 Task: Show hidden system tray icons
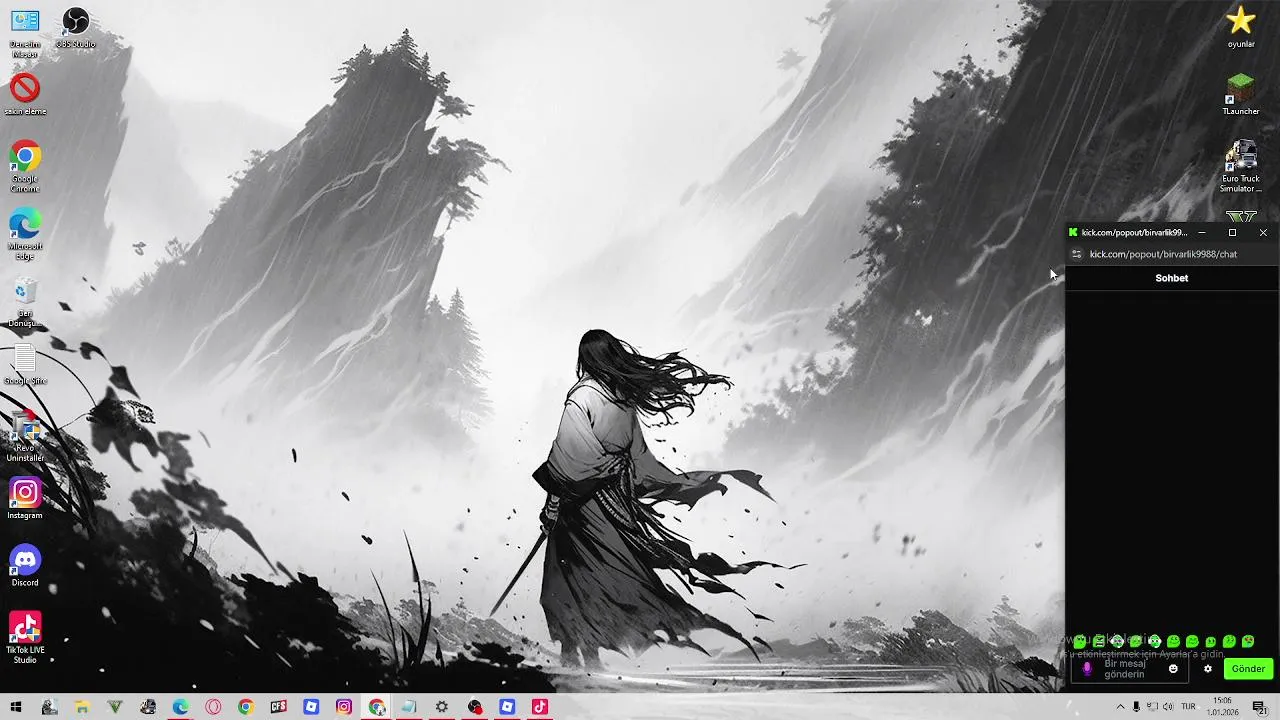point(1120,707)
